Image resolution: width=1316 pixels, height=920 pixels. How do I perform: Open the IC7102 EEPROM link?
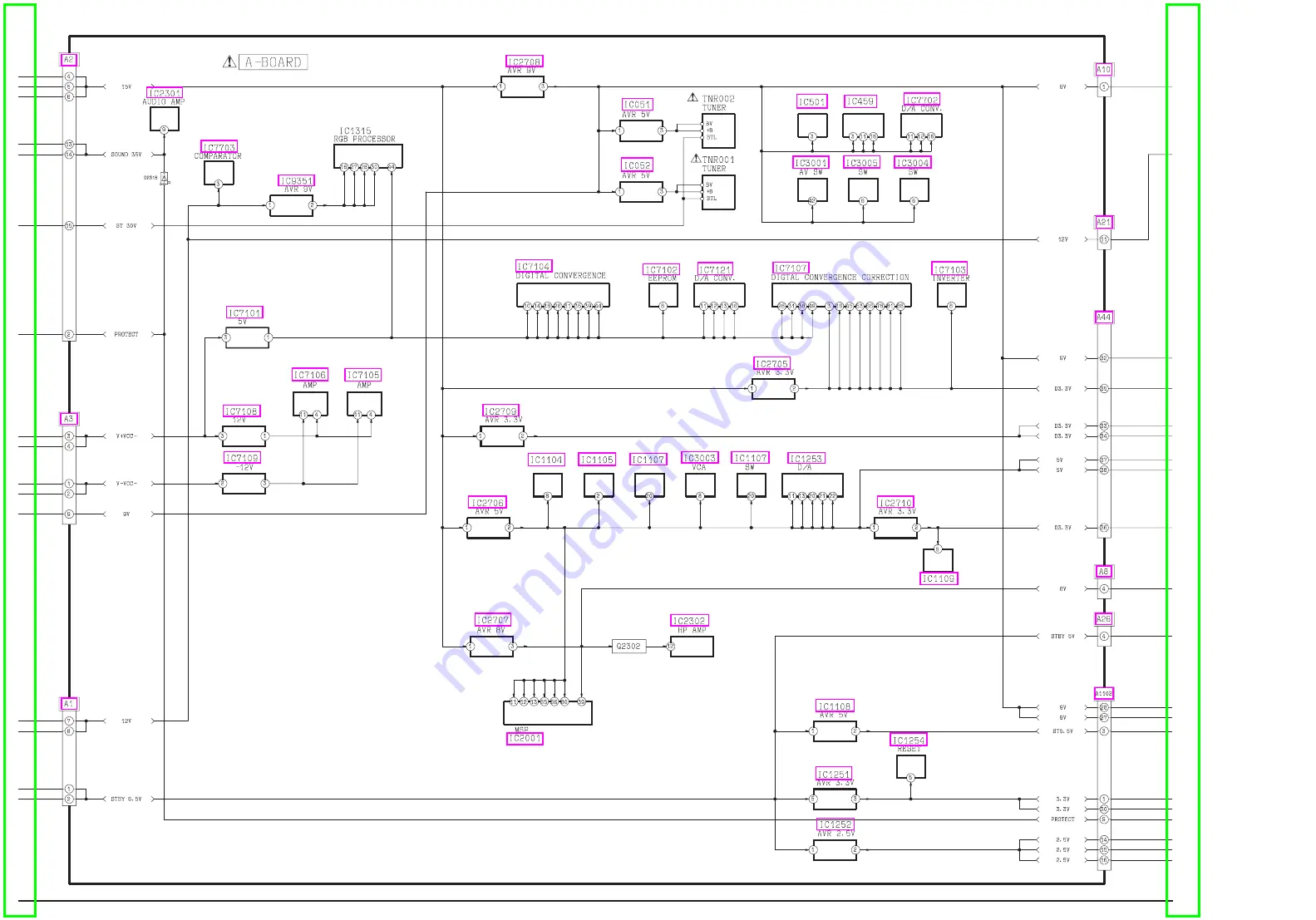(662, 270)
